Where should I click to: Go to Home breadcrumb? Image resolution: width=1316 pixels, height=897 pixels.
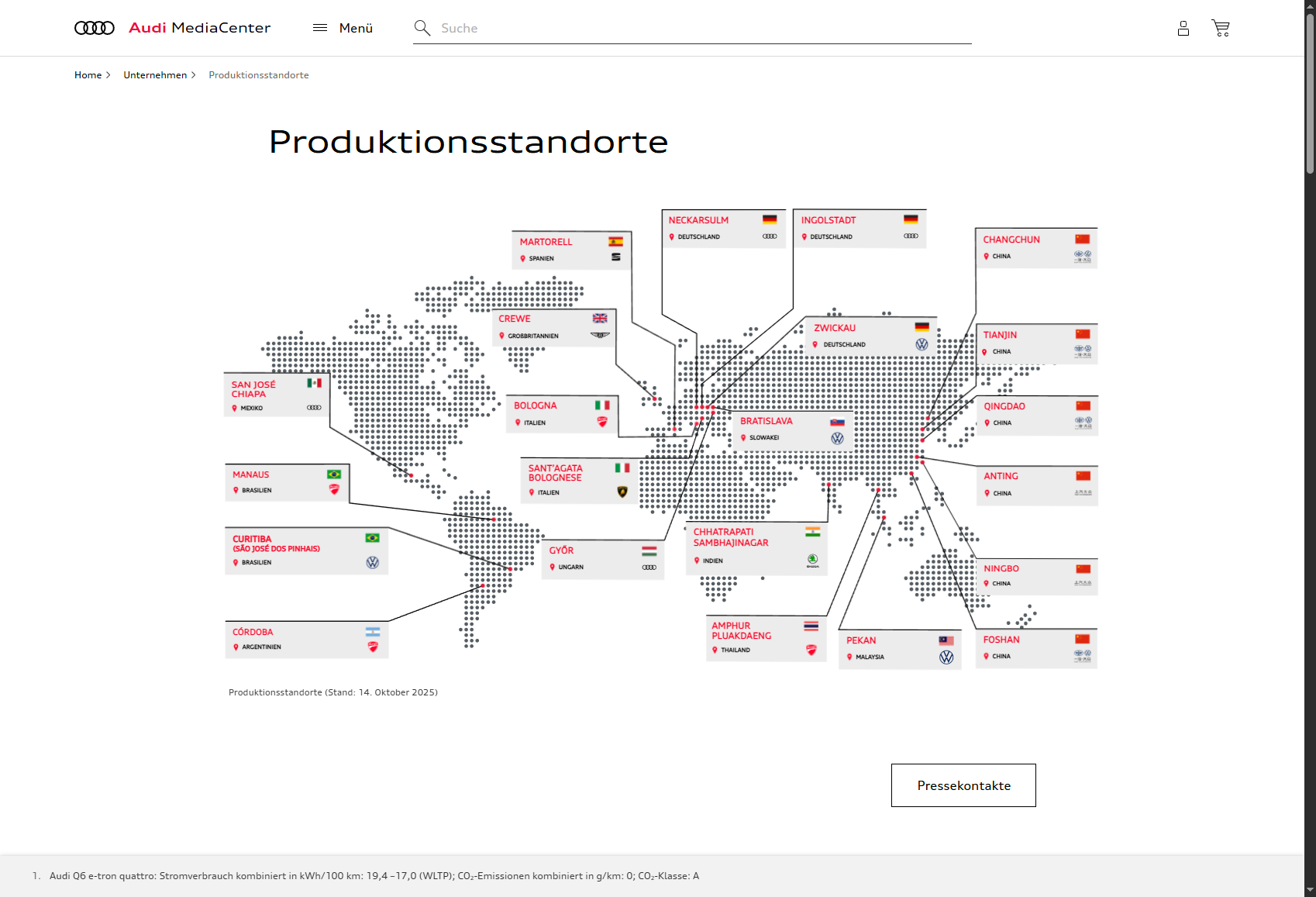click(88, 75)
